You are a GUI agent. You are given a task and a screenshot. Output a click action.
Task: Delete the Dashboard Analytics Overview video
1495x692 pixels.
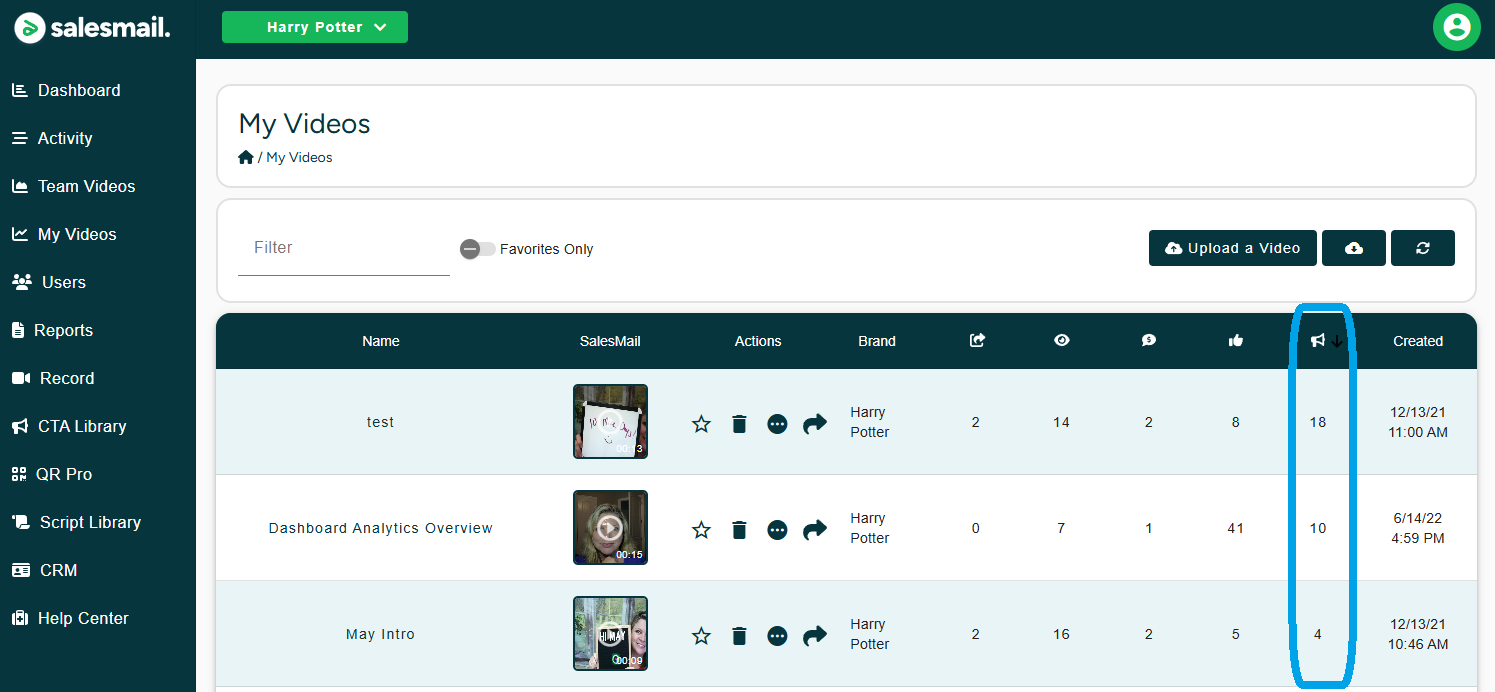(739, 530)
